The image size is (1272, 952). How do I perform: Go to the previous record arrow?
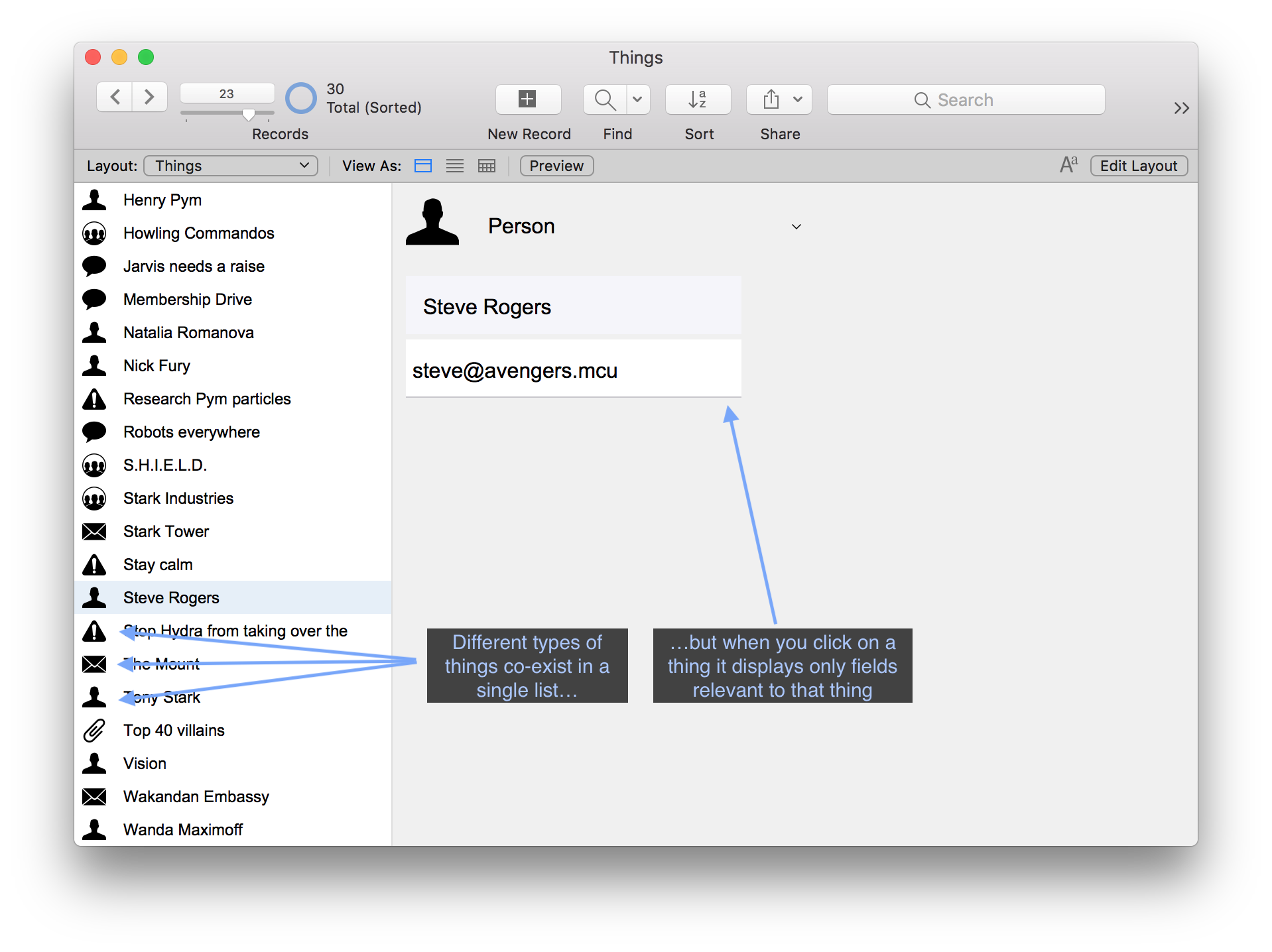point(115,97)
